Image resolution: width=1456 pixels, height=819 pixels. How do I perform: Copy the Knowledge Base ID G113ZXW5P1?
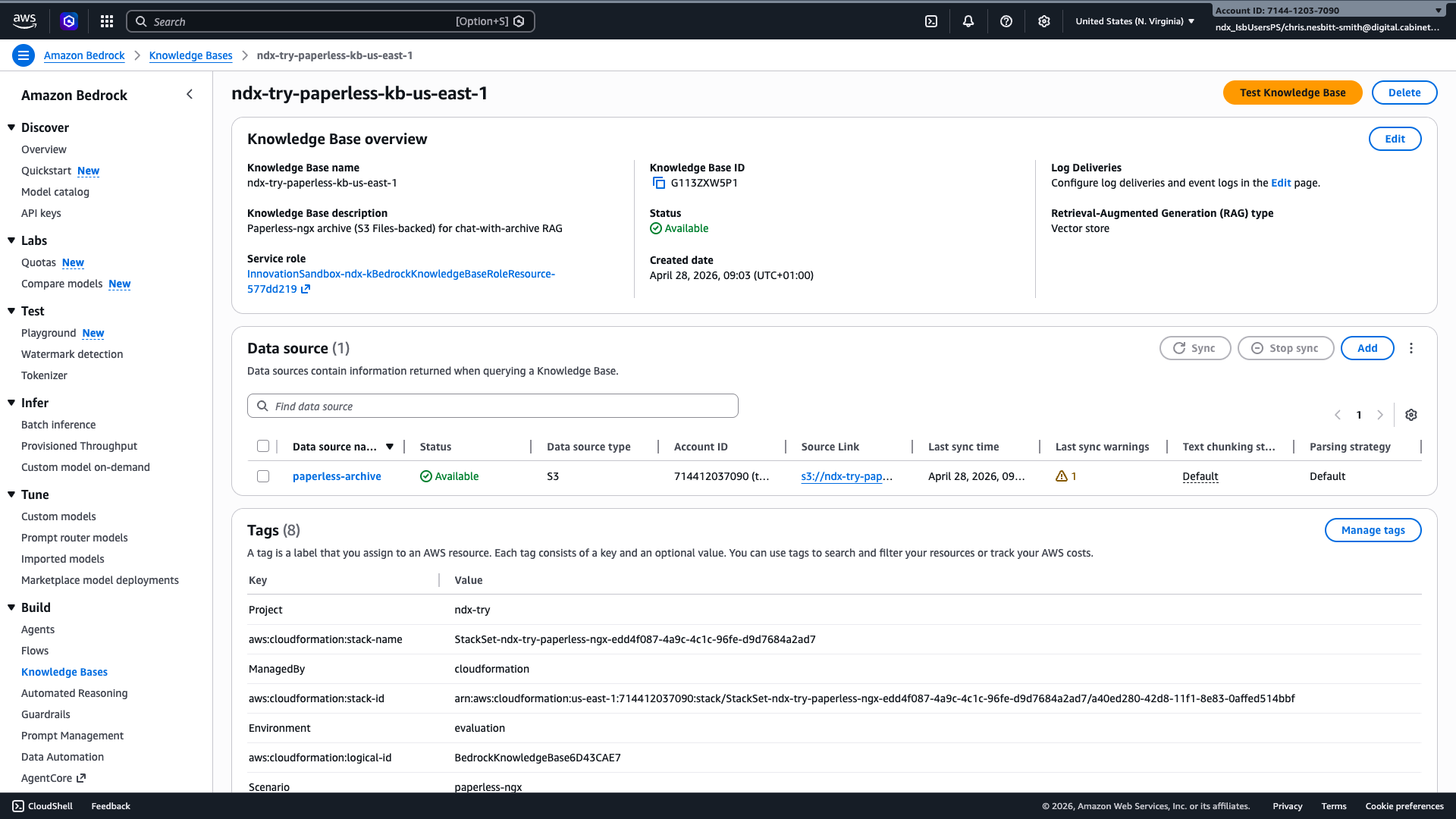coord(659,183)
